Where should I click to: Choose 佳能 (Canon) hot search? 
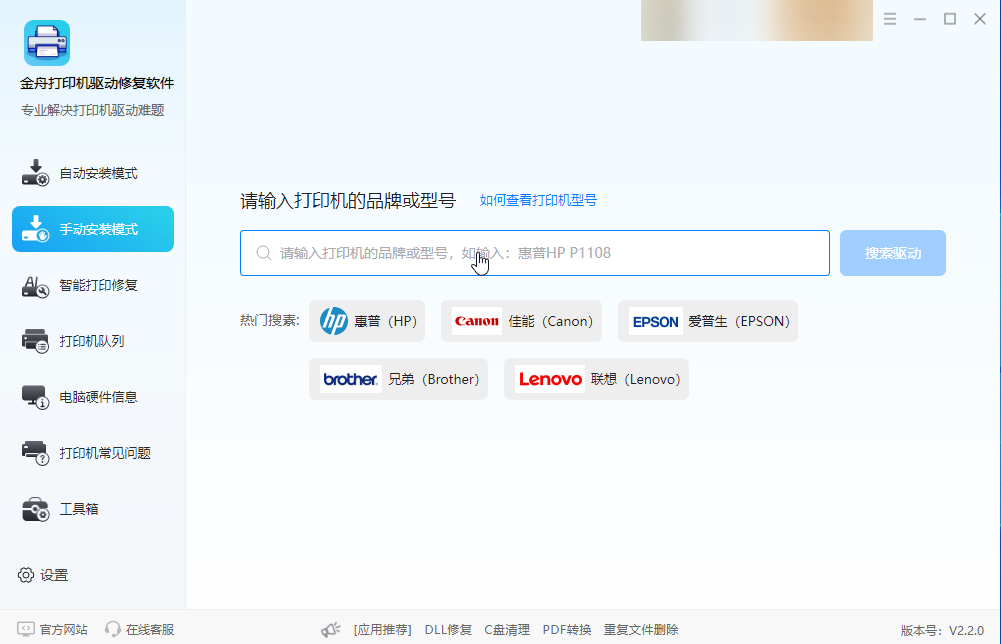[522, 321]
